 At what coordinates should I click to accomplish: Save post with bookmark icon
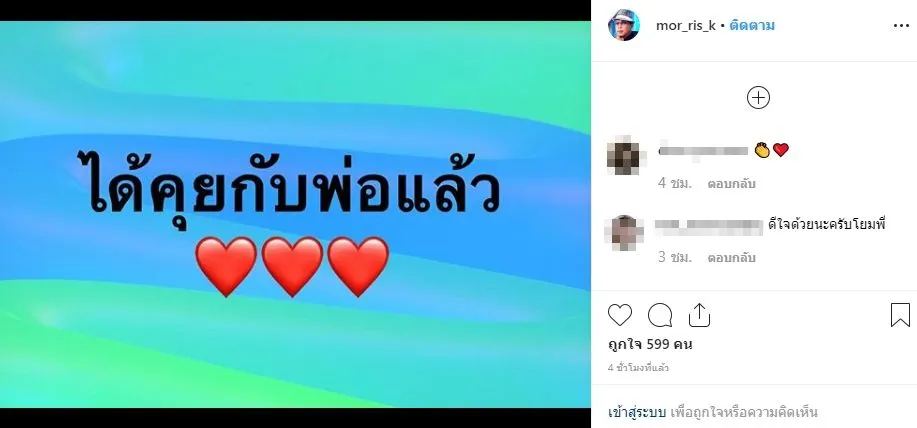pyautogui.click(x=900, y=315)
